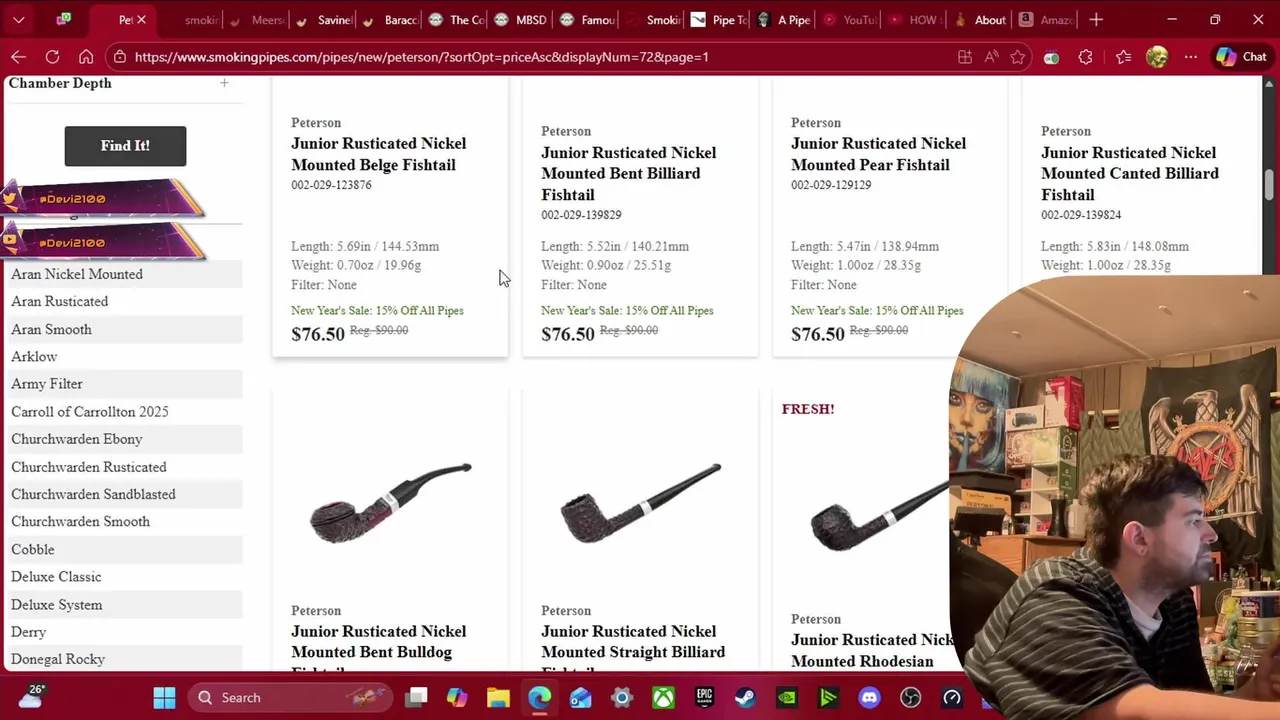Viewport: 1280px width, 720px height.
Task: Open Junior Rusticated Nickel Mounted Belge Fishtail
Action: coord(378,154)
